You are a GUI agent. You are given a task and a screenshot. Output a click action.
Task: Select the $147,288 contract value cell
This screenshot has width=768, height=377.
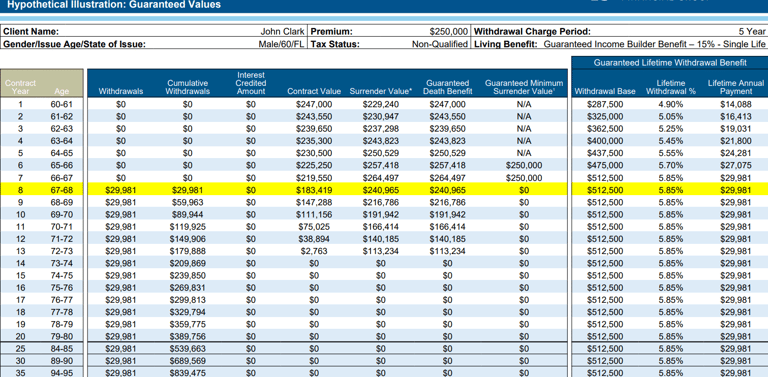(x=314, y=202)
